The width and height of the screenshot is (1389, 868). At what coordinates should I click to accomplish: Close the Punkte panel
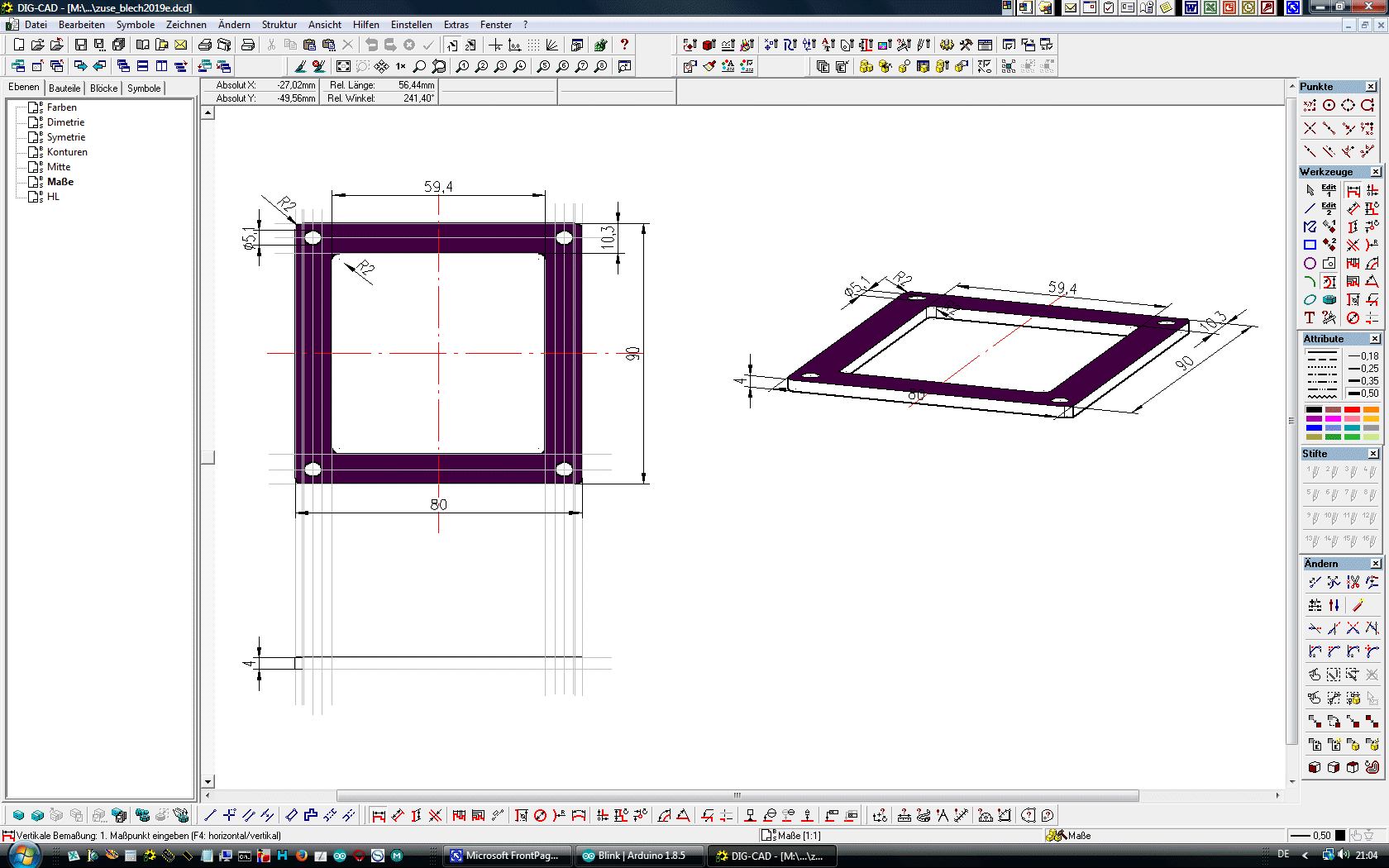click(x=1371, y=87)
